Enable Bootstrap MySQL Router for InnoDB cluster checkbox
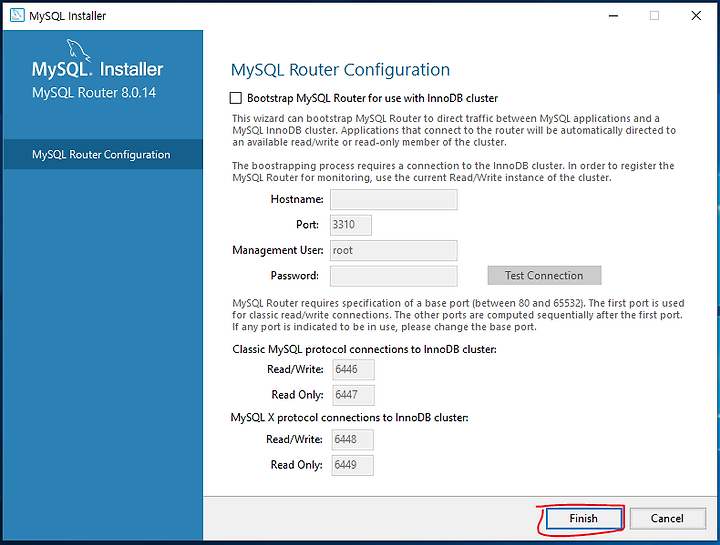Screen dimensions: 720x545 tap(236, 98)
